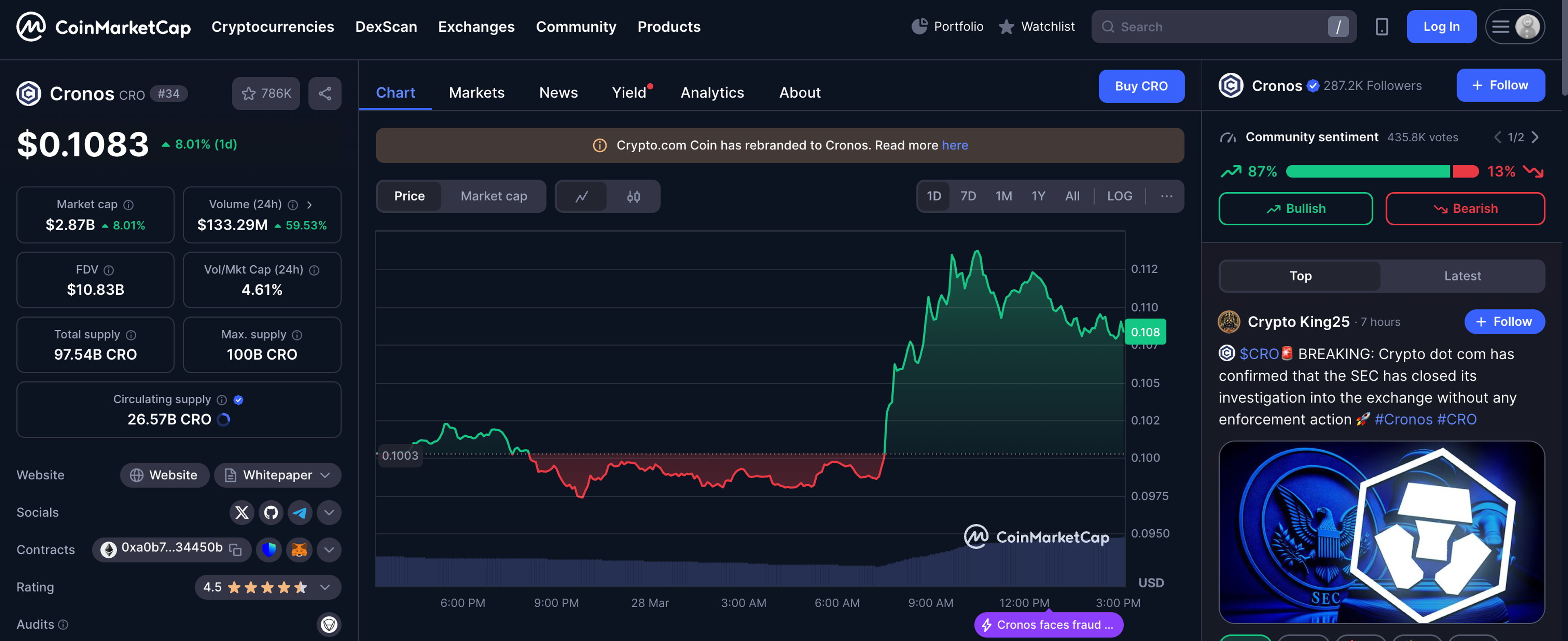Add Cronos to watchlist via star button

point(266,93)
